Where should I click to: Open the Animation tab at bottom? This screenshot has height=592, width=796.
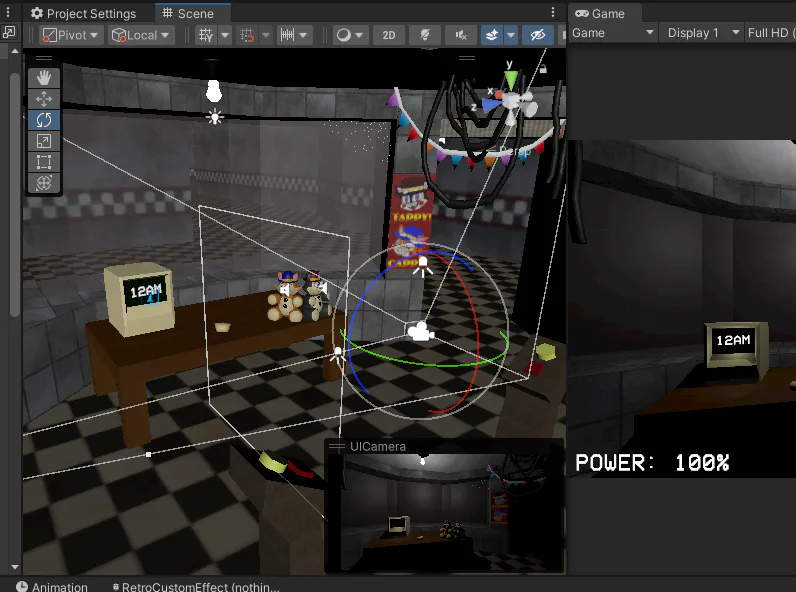click(52, 586)
